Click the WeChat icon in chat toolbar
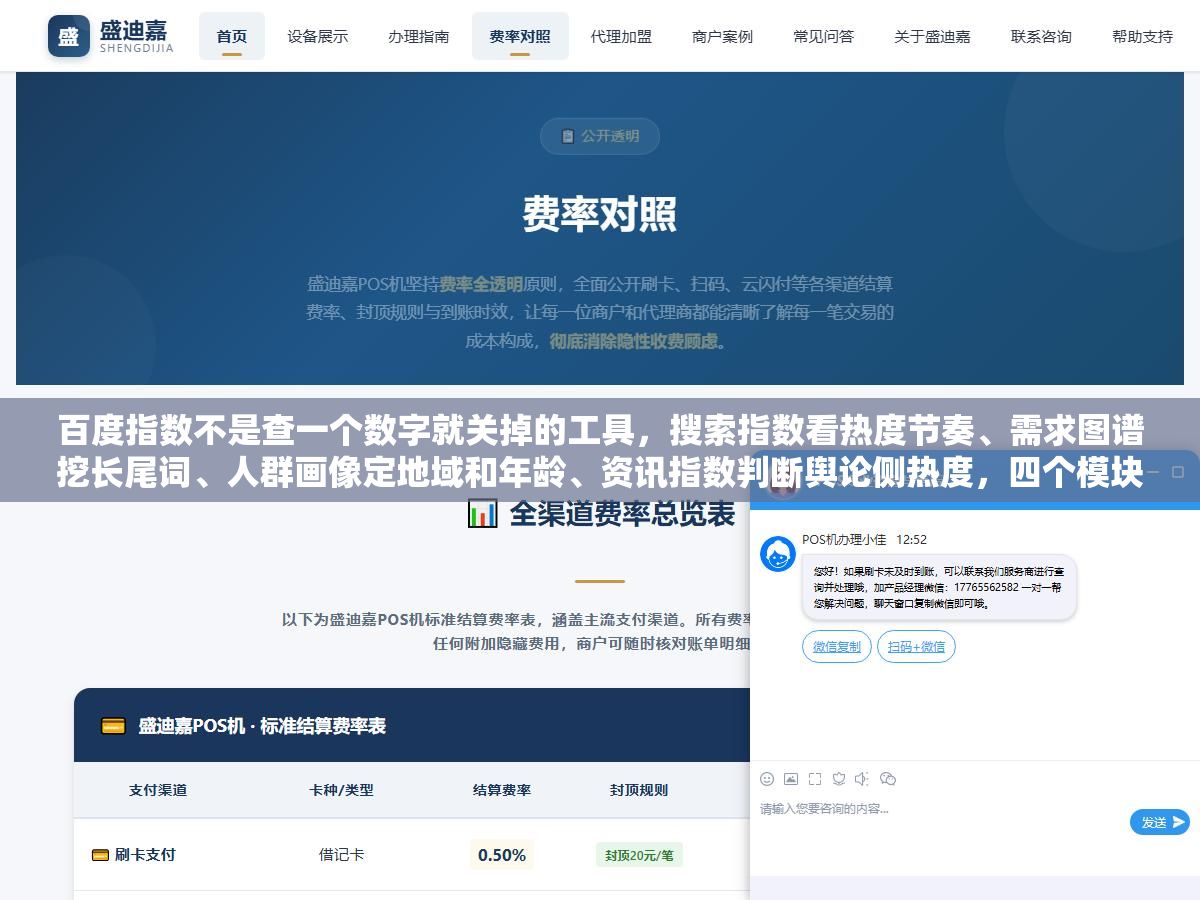Viewport: 1200px width, 900px height. point(887,779)
